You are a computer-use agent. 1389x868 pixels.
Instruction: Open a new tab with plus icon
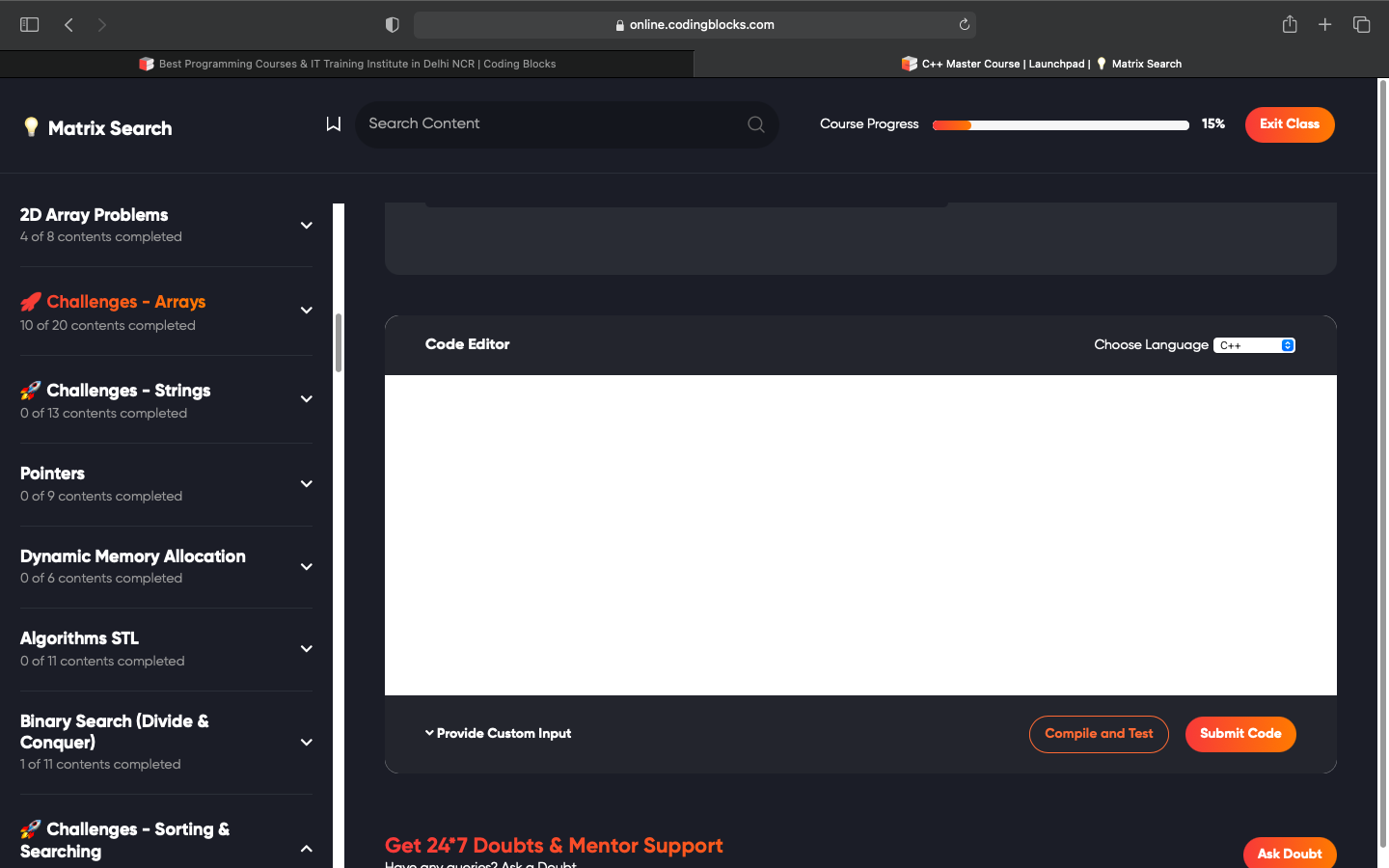(x=1325, y=24)
